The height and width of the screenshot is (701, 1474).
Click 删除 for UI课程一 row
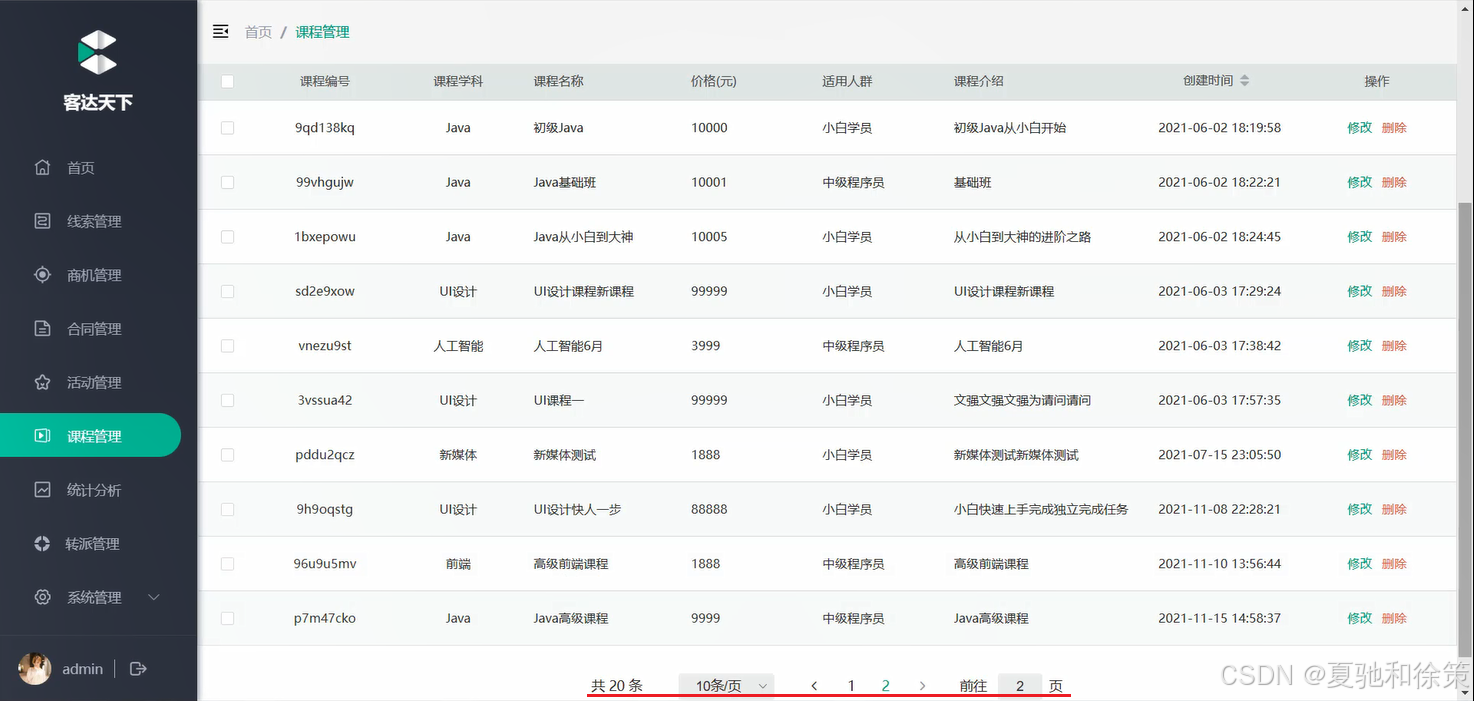(1394, 400)
